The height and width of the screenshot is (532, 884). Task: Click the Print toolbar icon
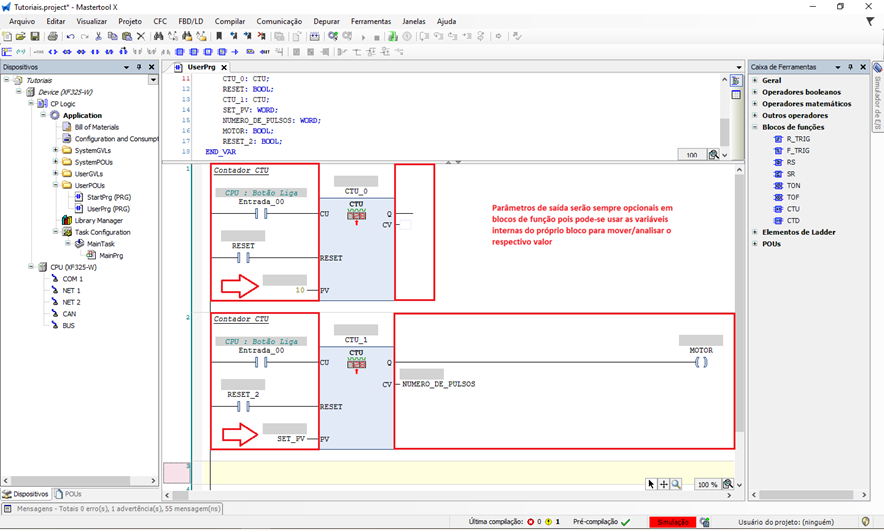coord(52,36)
